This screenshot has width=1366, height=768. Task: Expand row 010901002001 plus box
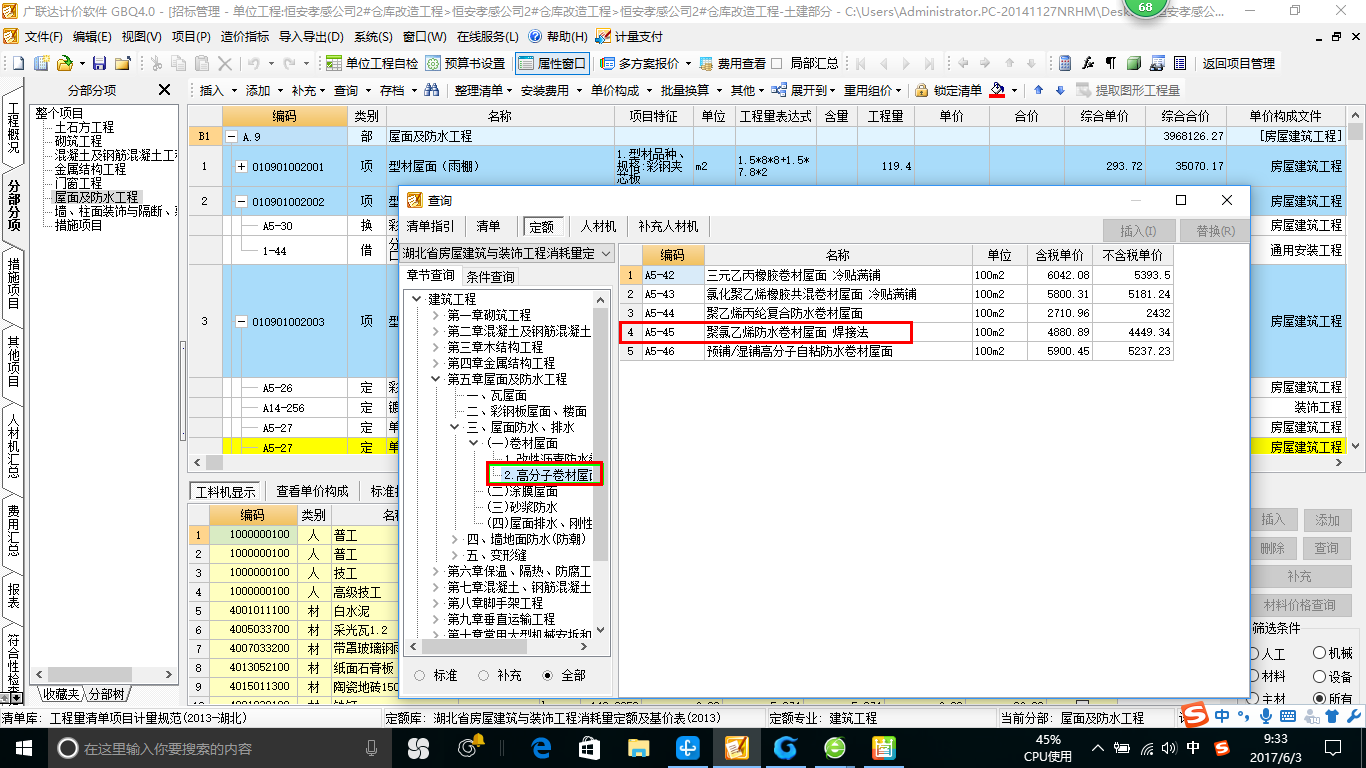click(241, 166)
